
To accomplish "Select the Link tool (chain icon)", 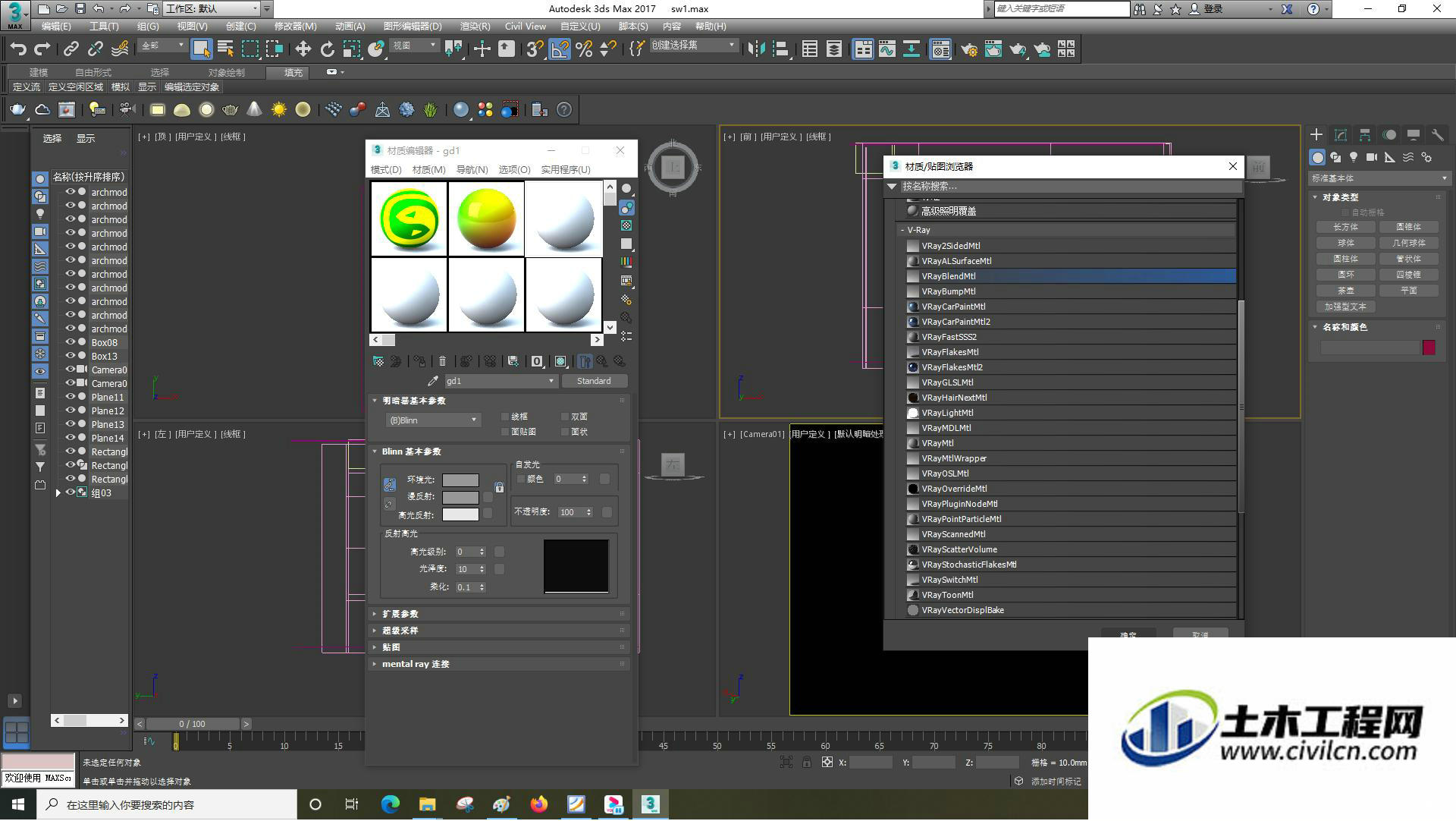I will [x=71, y=49].
